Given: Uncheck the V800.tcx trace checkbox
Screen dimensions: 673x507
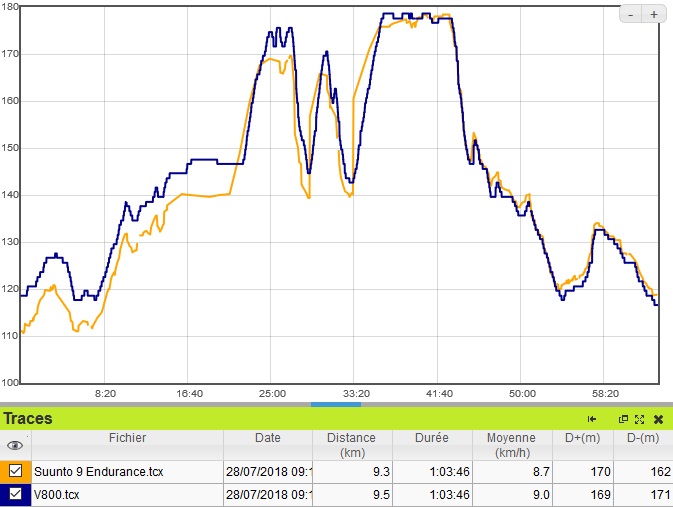Looking at the screenshot, I should (16, 494).
